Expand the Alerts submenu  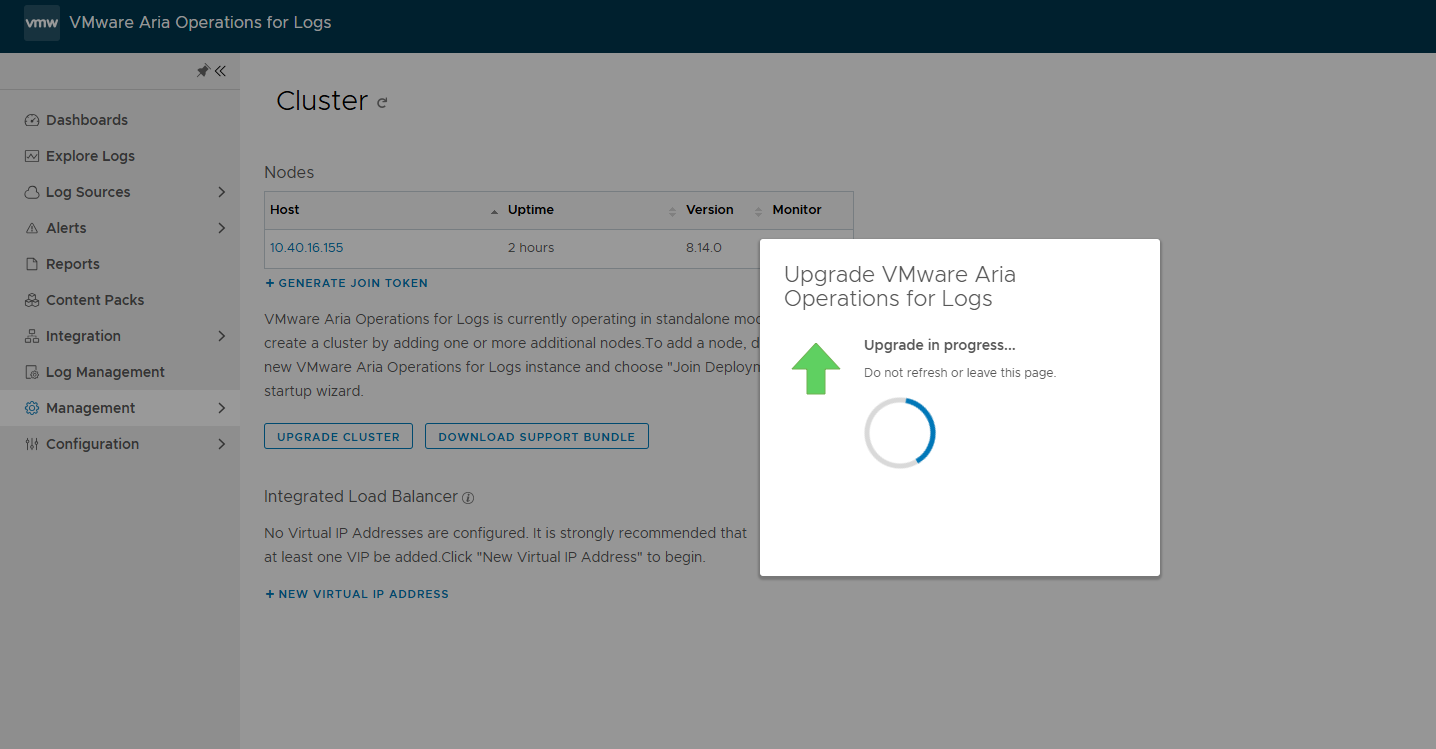pos(221,228)
